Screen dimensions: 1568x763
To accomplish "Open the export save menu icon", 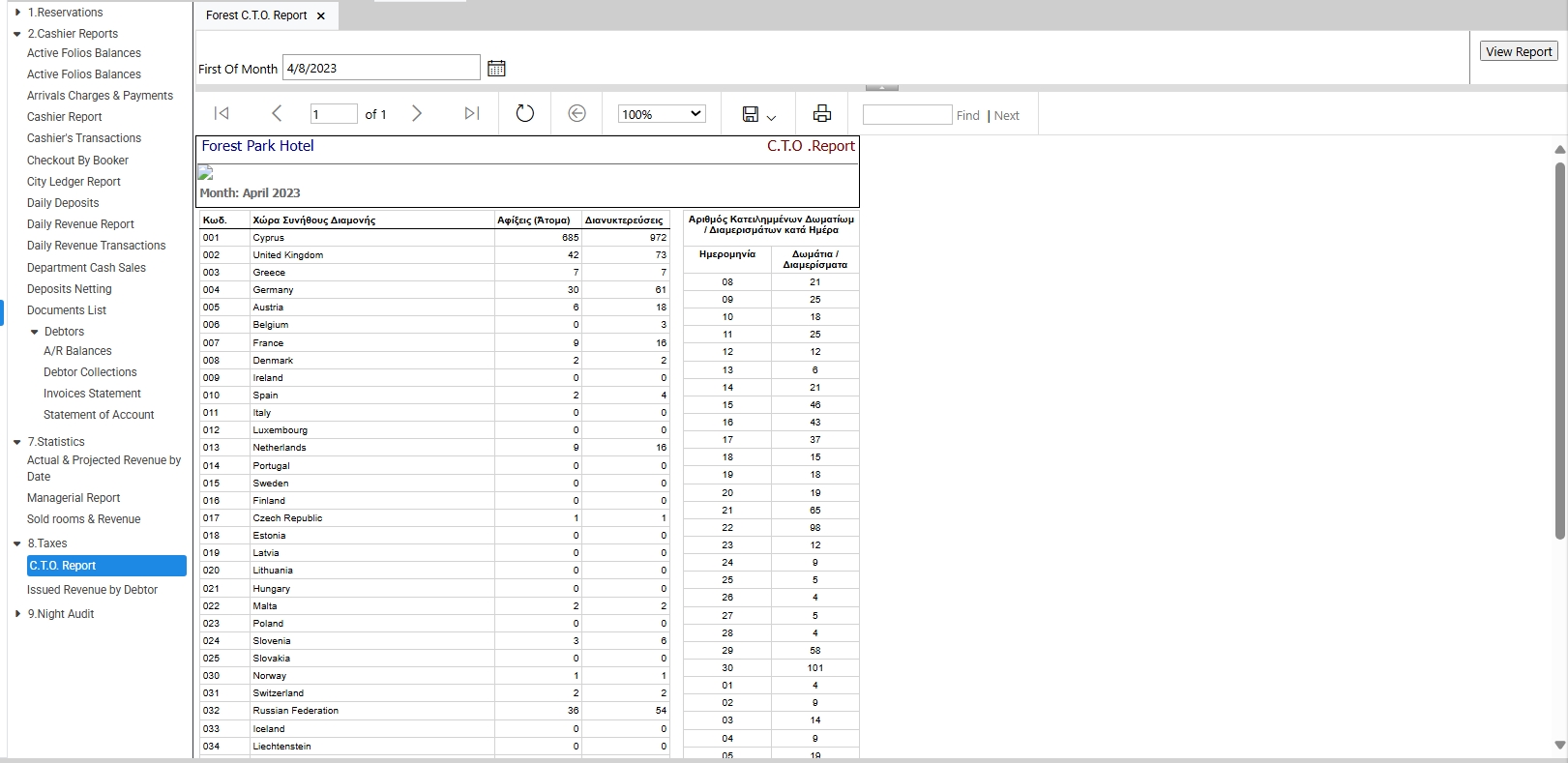I will click(x=758, y=114).
